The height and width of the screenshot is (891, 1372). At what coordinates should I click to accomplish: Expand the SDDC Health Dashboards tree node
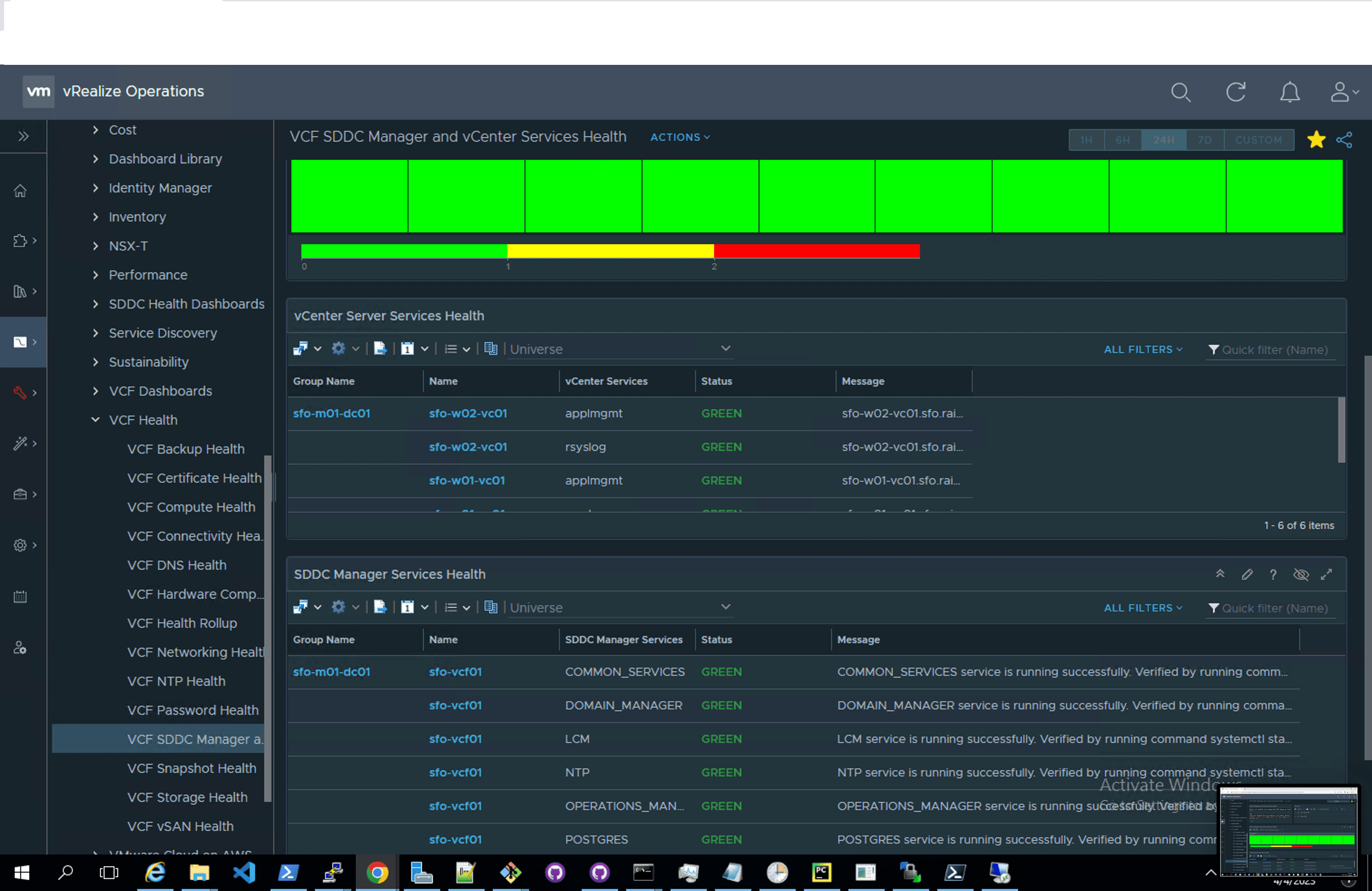coord(96,304)
